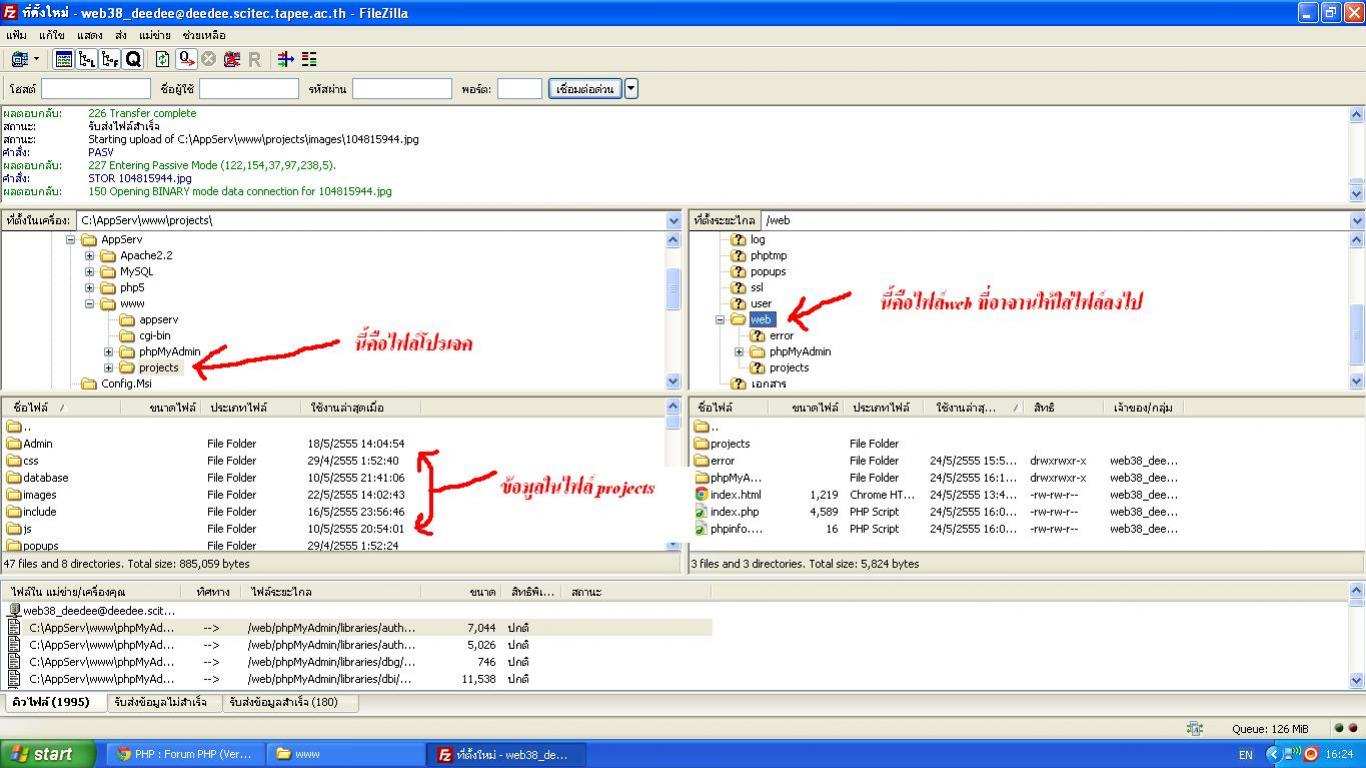
Task: Toggle processing of the transfer queue
Action: [186, 59]
